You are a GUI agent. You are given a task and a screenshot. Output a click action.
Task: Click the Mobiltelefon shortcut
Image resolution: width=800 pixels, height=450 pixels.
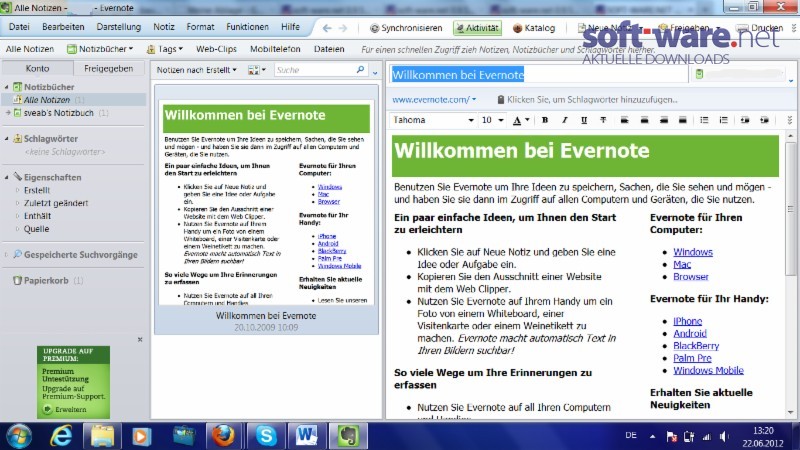pos(275,49)
